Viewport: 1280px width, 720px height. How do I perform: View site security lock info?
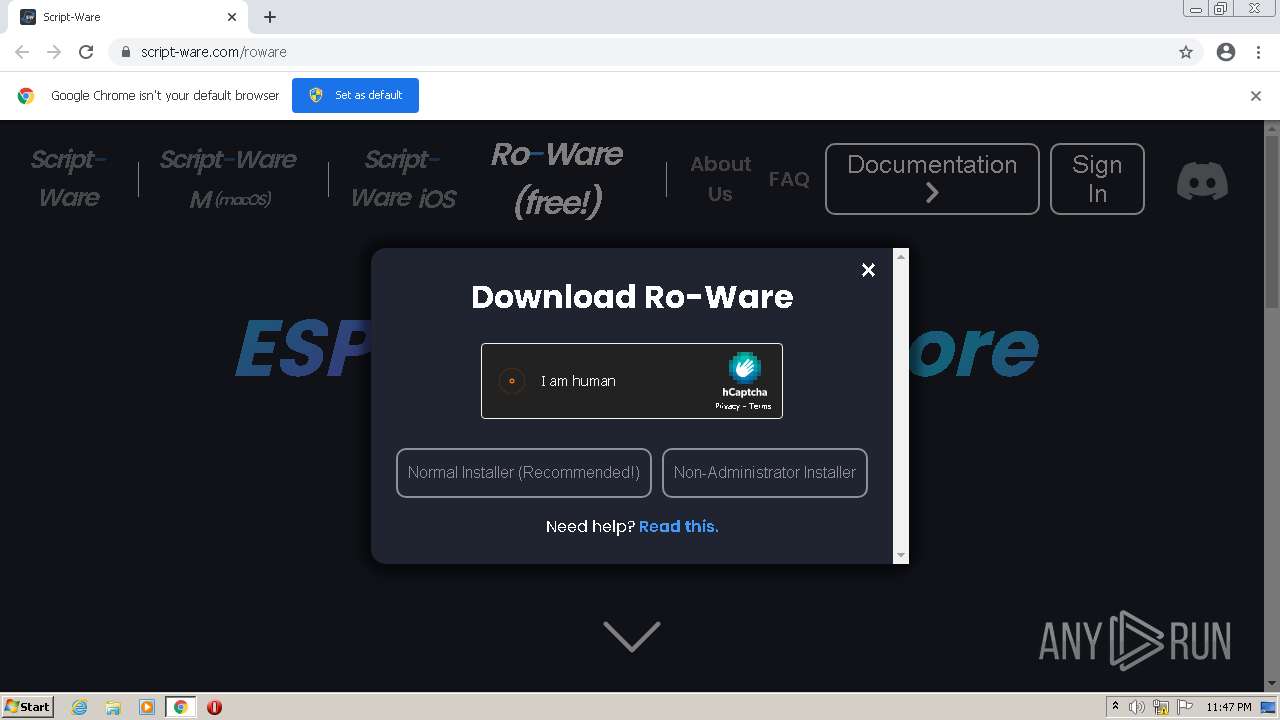(x=126, y=52)
